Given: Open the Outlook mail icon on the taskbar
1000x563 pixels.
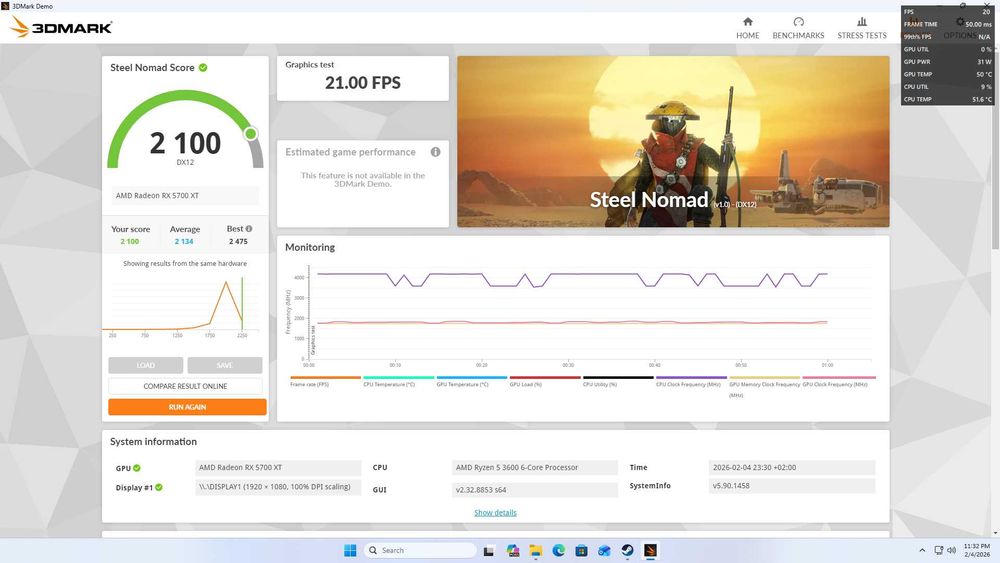Looking at the screenshot, I should 605,550.
